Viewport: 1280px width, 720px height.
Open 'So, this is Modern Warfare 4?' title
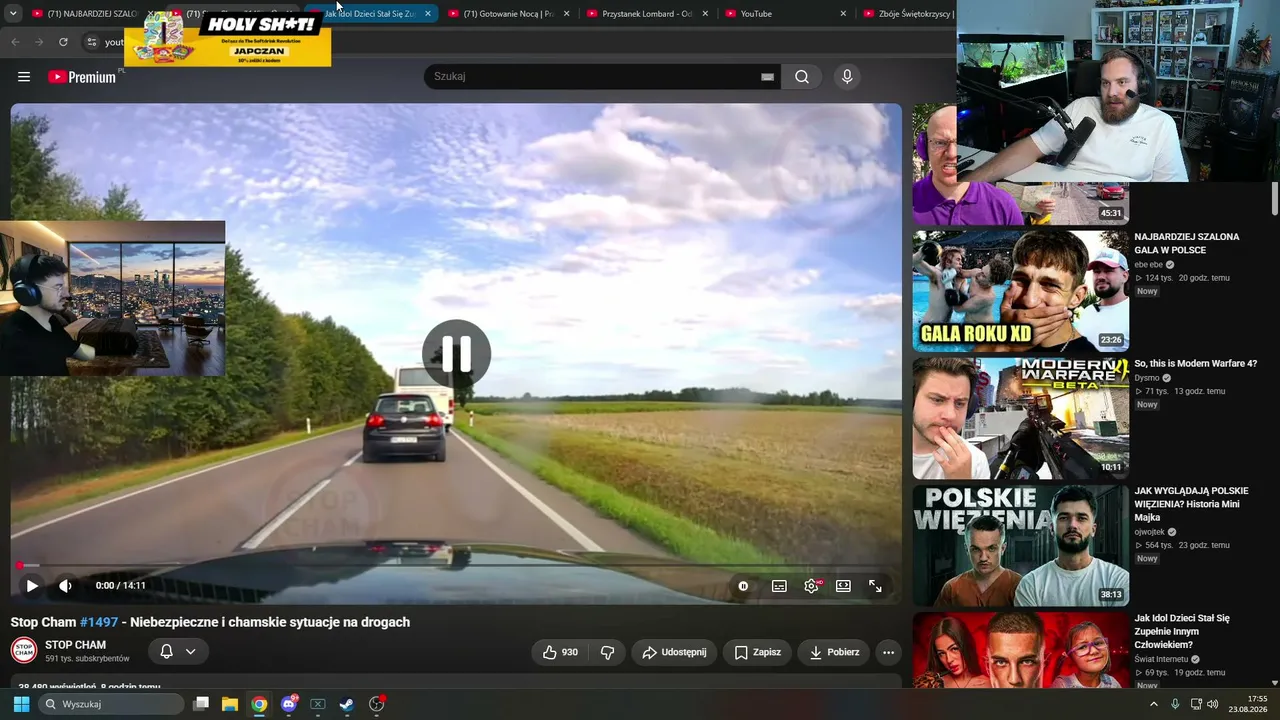pyautogui.click(x=1195, y=364)
